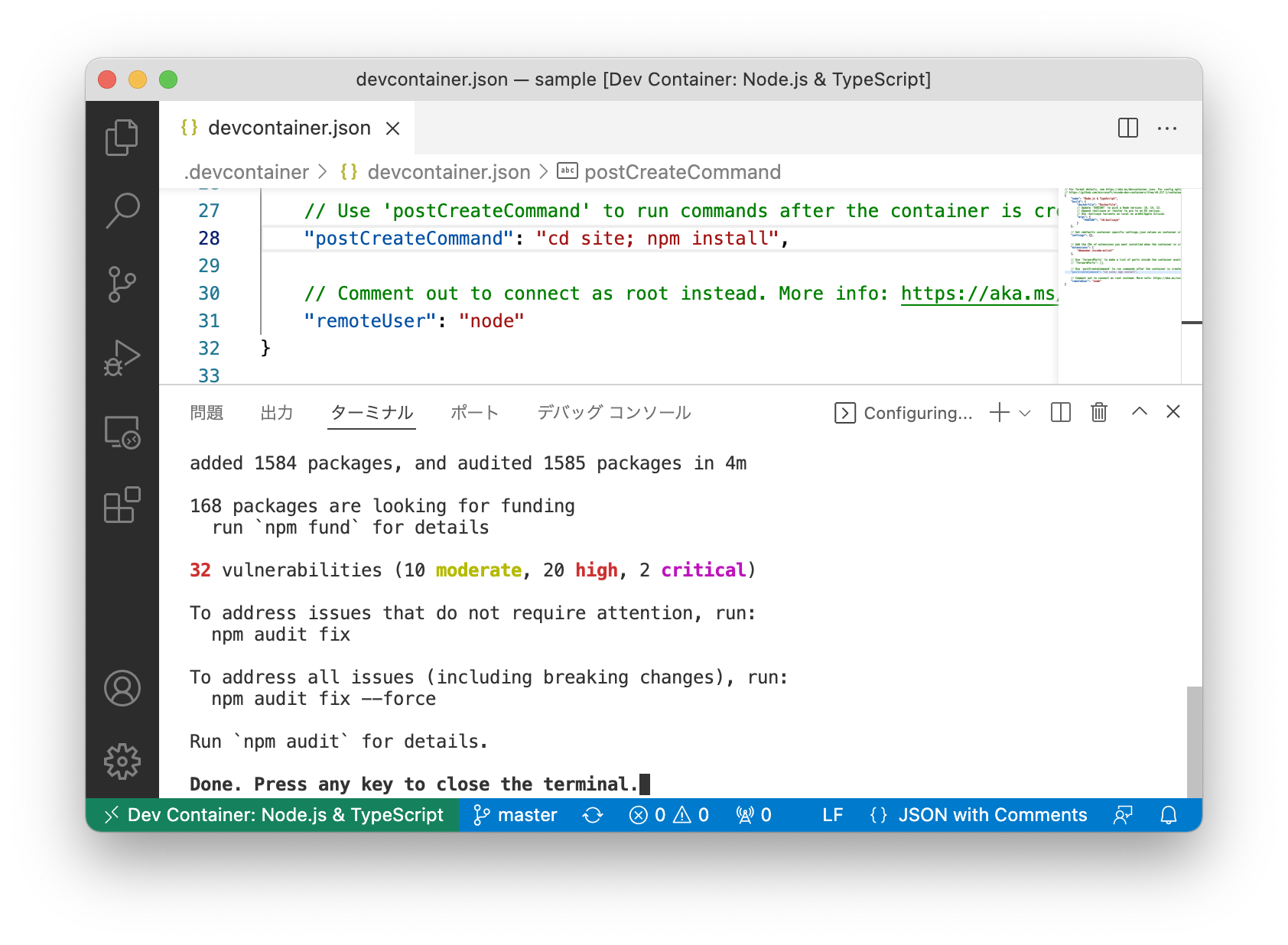Switch to デバッグ コンソール tab
The height and width of the screenshot is (945, 1288).
[614, 413]
